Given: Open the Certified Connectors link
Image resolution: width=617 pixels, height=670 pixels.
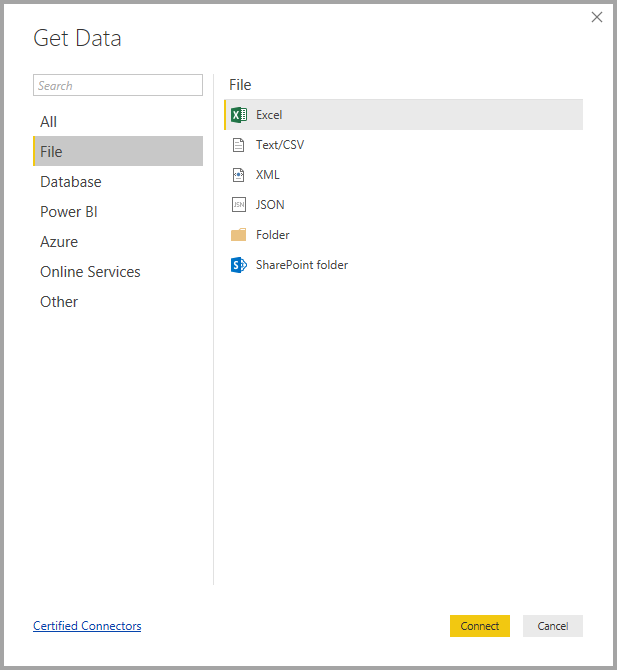Looking at the screenshot, I should pos(87,626).
